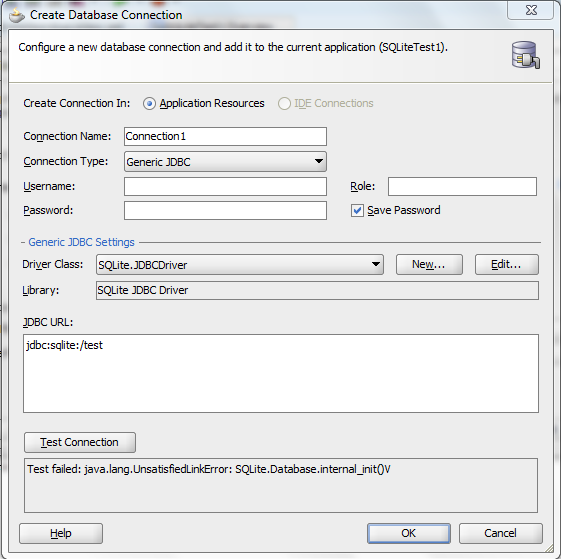Confirm with the OK button

point(409,533)
